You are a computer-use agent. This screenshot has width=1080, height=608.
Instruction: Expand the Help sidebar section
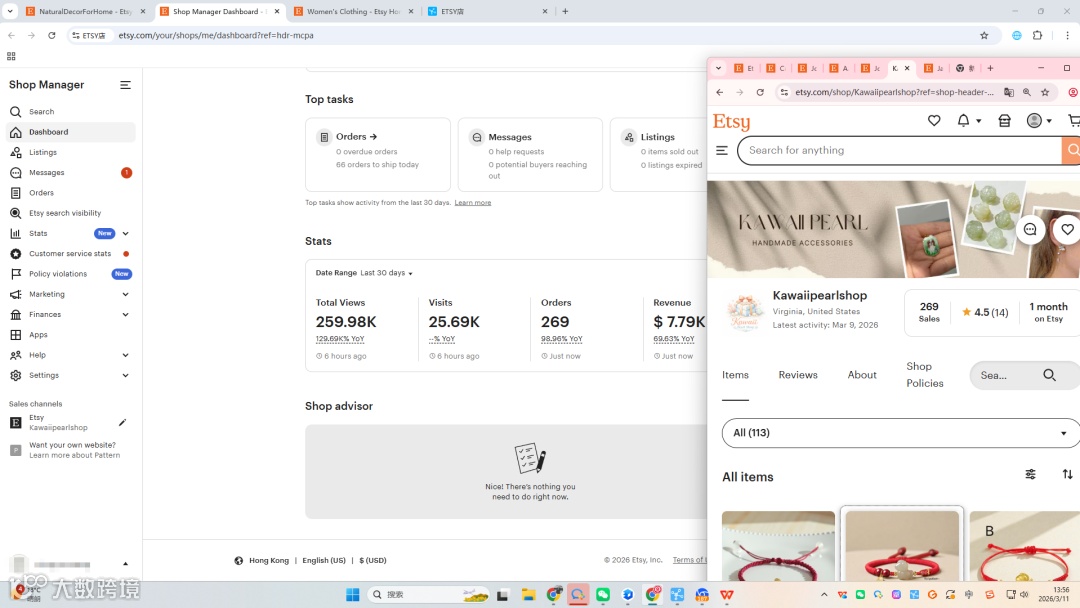(125, 355)
